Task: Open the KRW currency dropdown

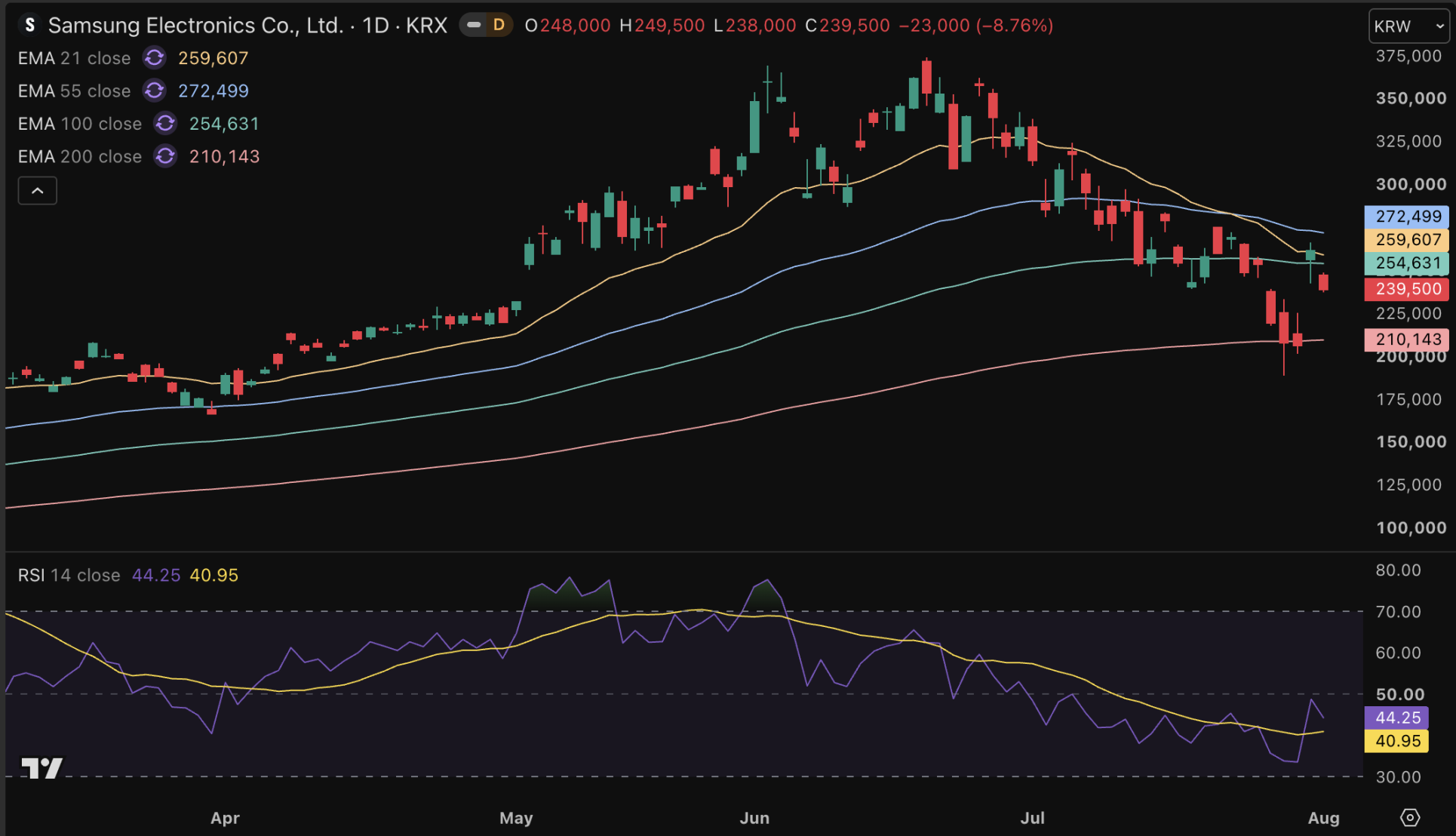Action: (1408, 26)
